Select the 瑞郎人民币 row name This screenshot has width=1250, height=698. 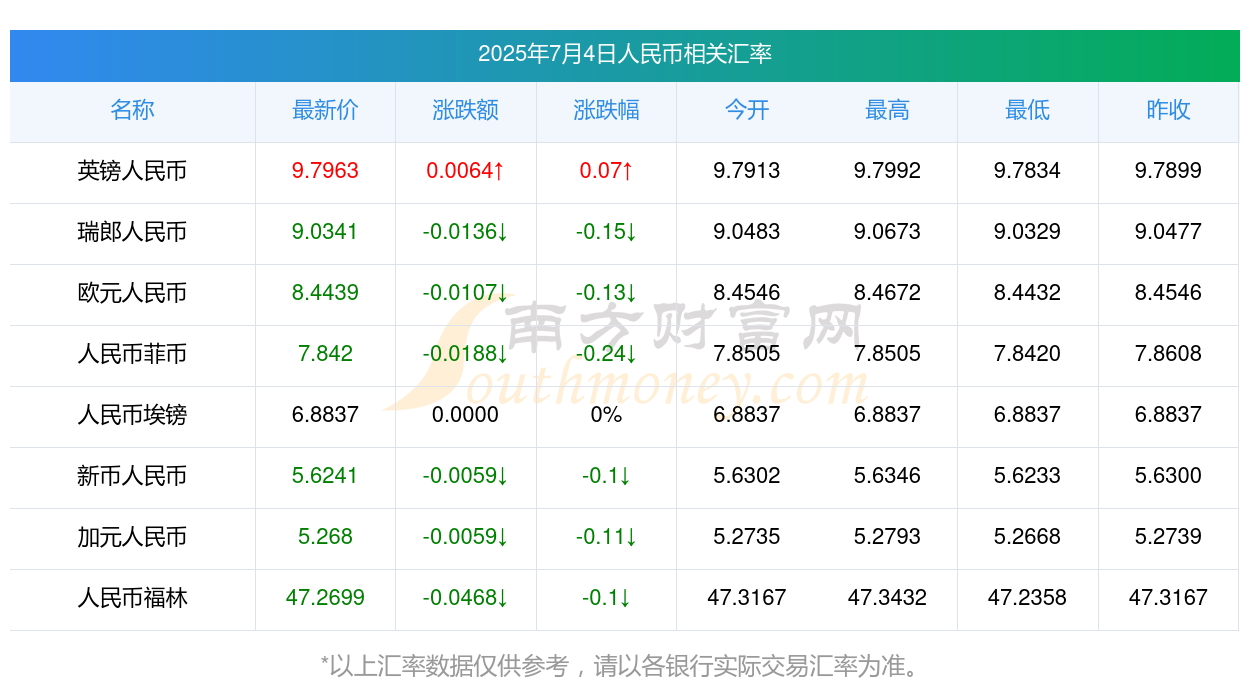pos(132,232)
